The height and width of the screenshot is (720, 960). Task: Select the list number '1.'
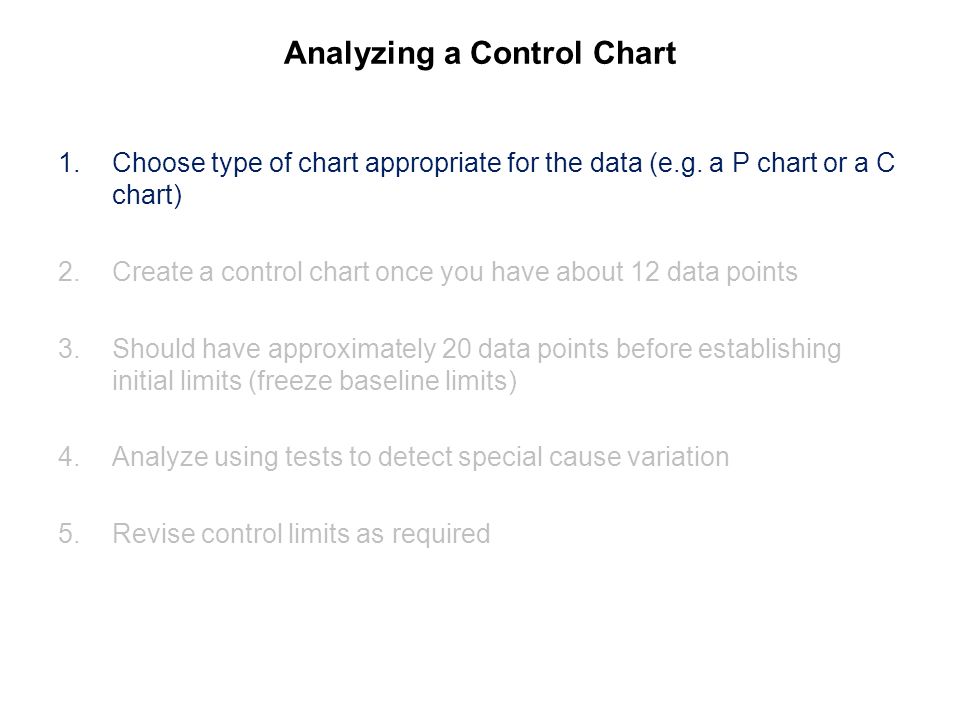point(69,163)
